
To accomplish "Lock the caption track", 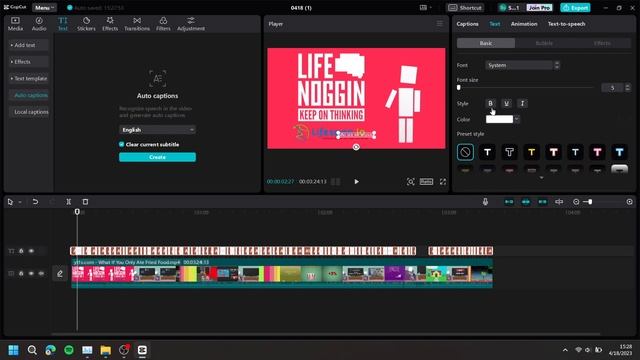I will (21, 251).
